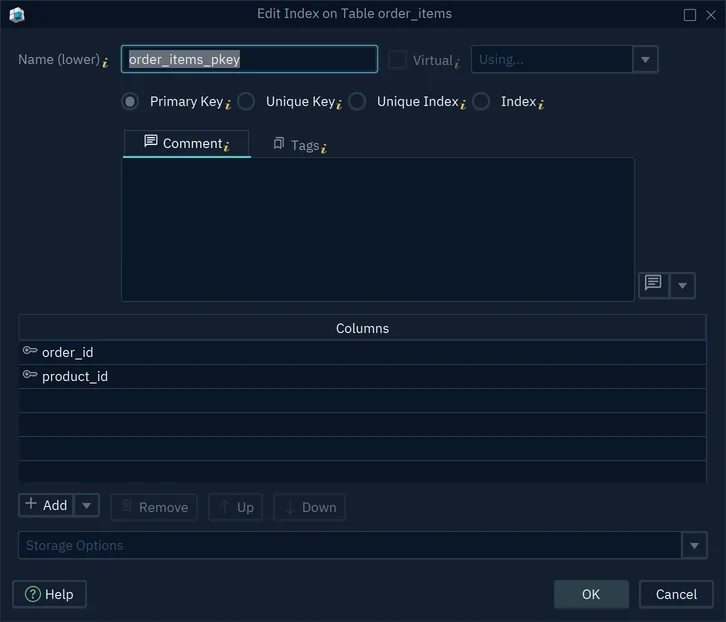
Task: Click key icon next to order_id
Action: tap(30, 351)
